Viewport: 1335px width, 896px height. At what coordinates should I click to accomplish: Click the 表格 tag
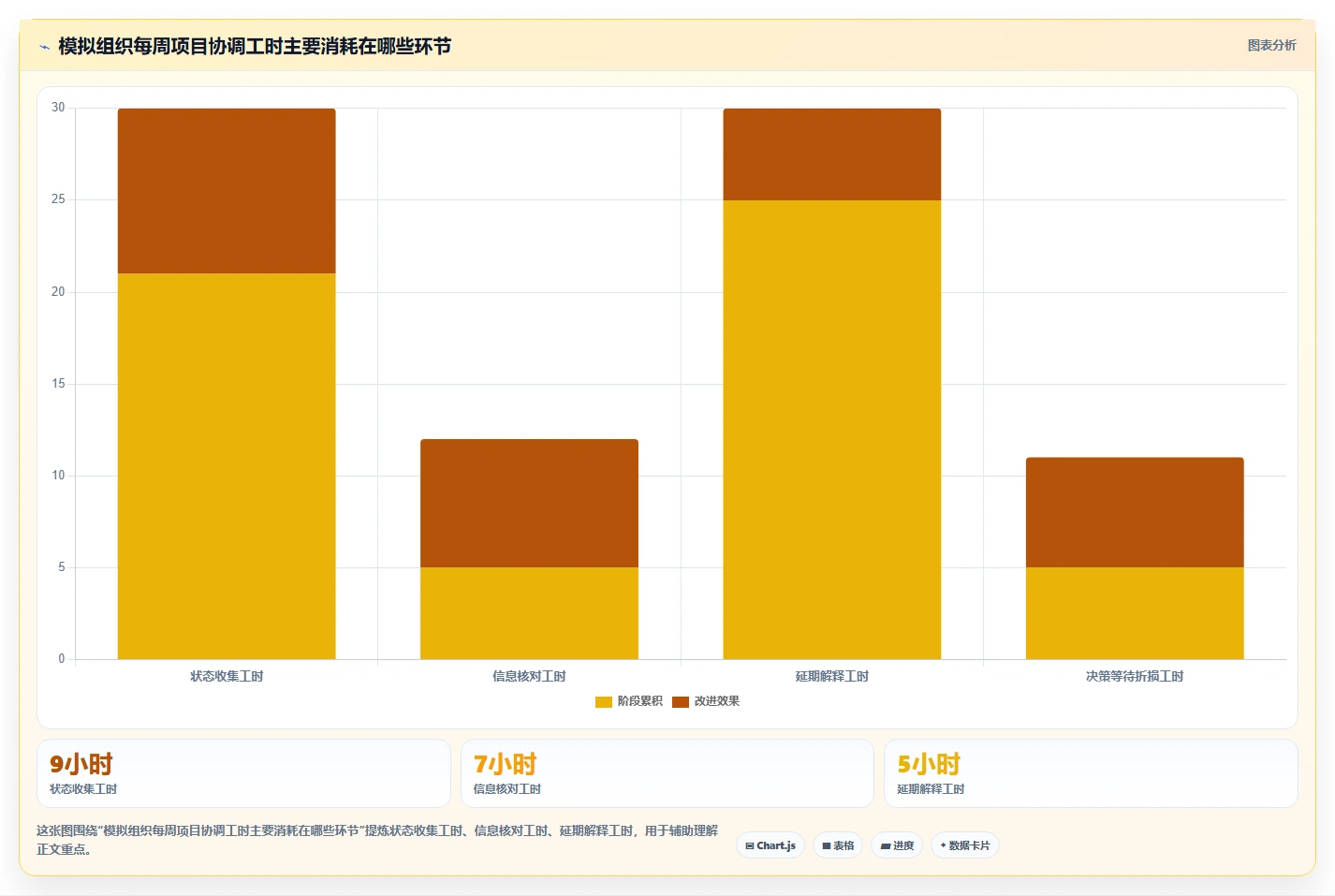(x=838, y=845)
